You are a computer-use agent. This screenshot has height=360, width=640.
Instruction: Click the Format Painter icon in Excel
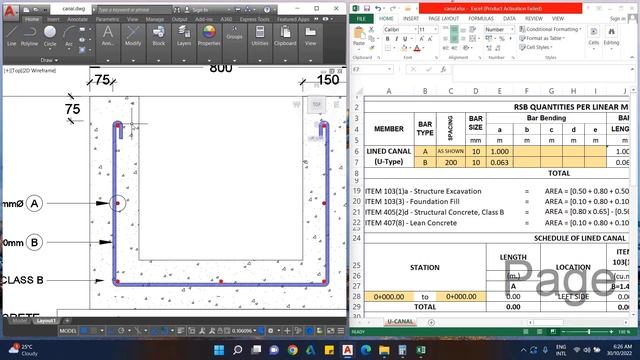pos(371,48)
